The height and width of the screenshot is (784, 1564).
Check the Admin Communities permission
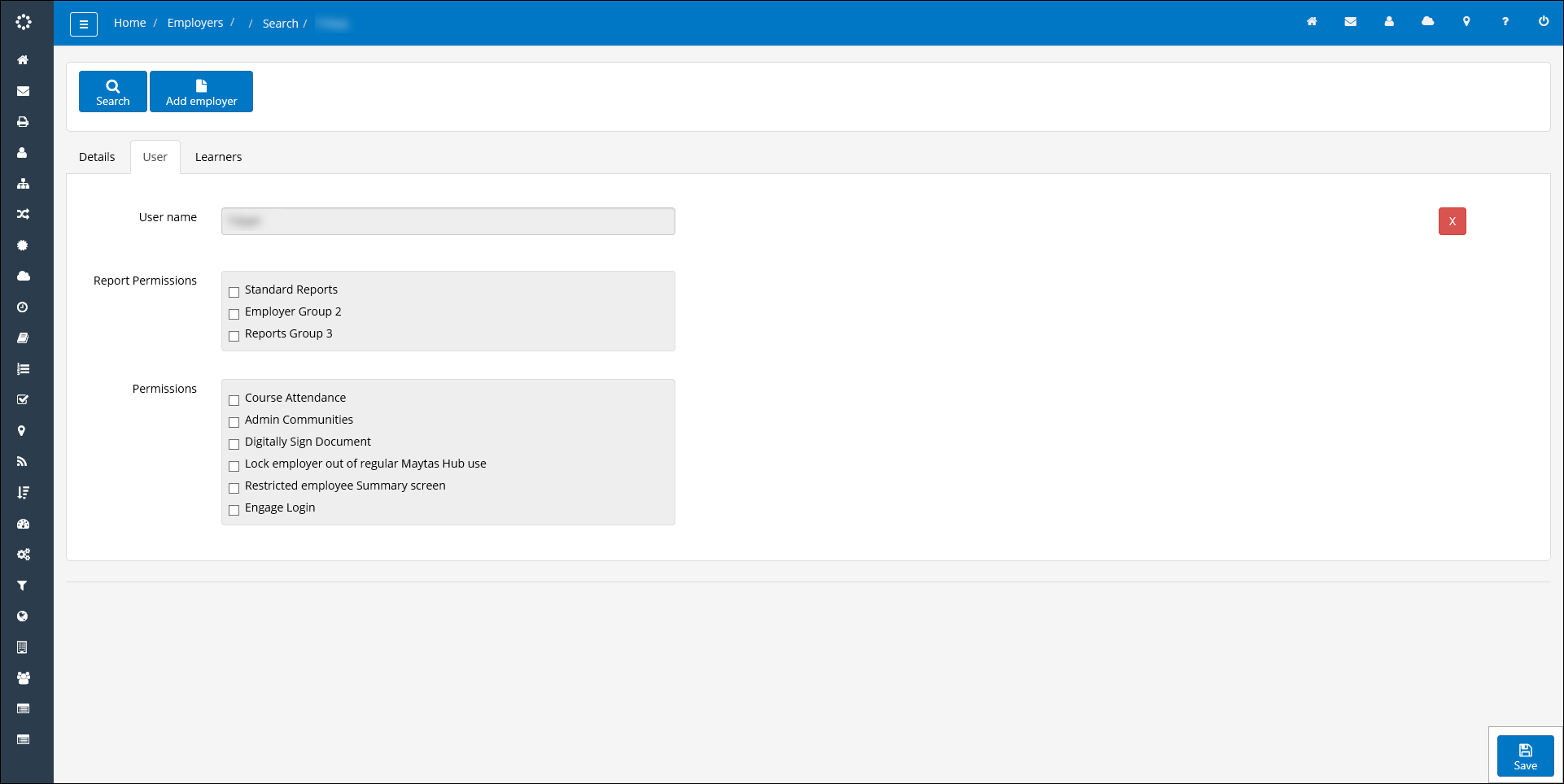(234, 422)
